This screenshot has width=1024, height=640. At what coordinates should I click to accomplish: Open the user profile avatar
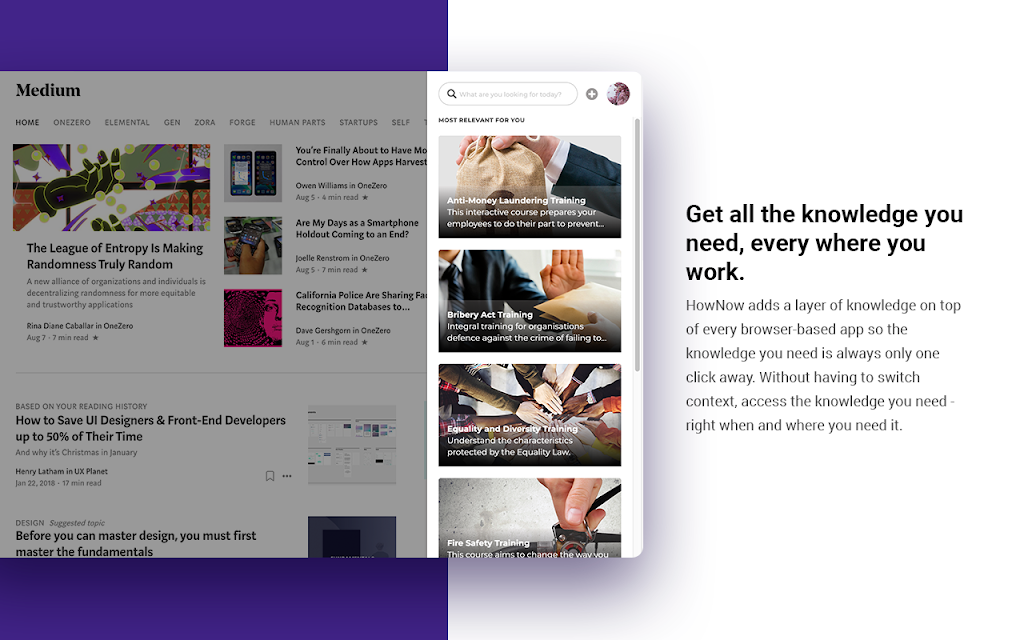[x=618, y=94]
